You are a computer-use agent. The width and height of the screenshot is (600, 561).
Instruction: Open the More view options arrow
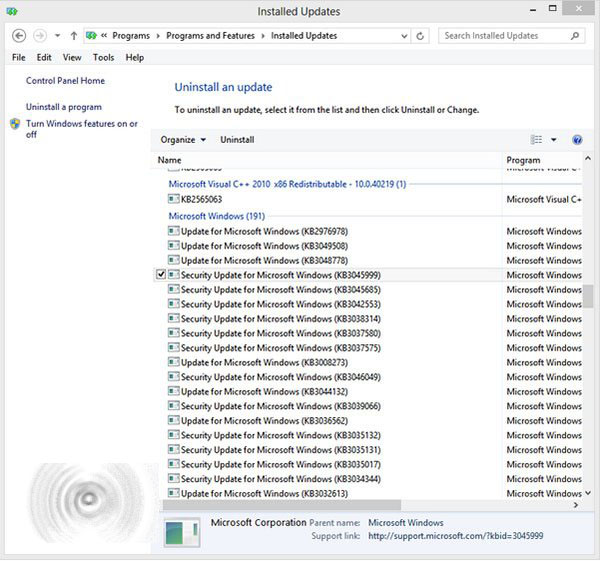554,140
